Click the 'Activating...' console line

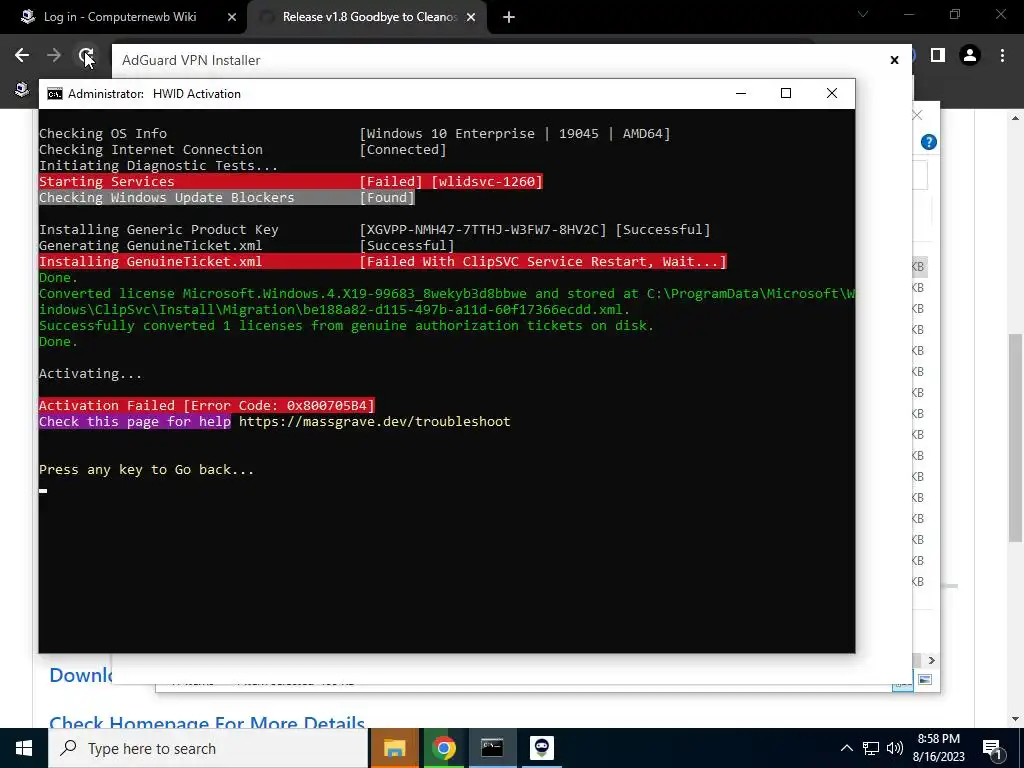click(90, 374)
